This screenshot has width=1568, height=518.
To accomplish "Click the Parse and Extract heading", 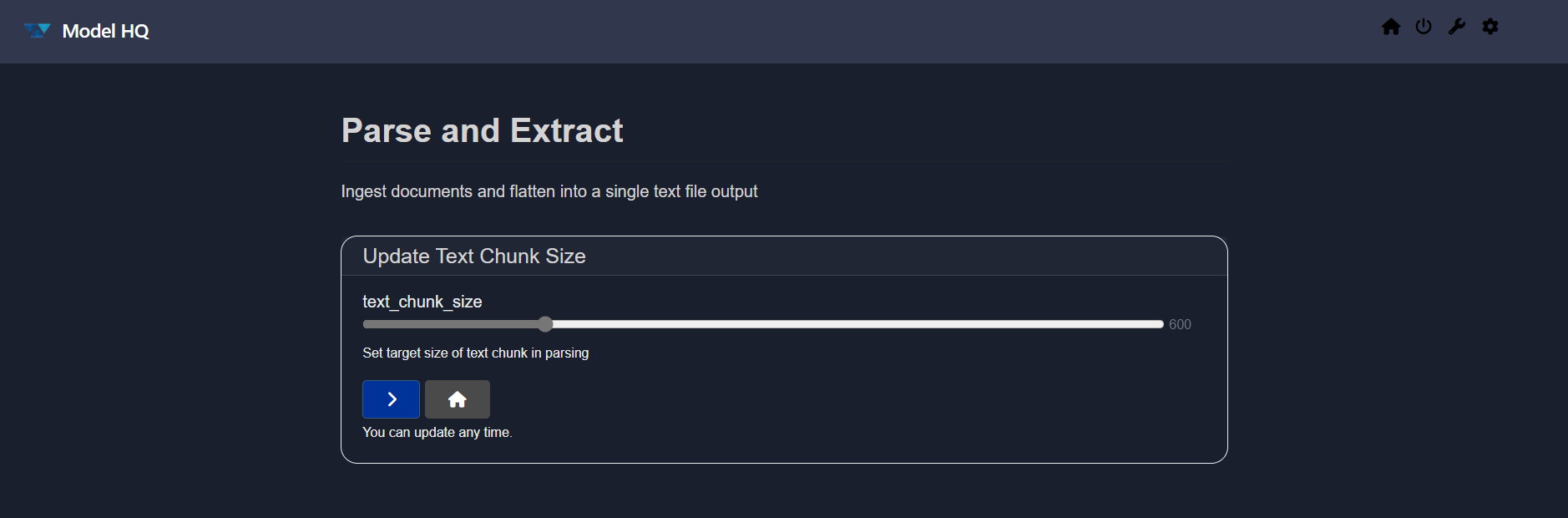I will [482, 130].
